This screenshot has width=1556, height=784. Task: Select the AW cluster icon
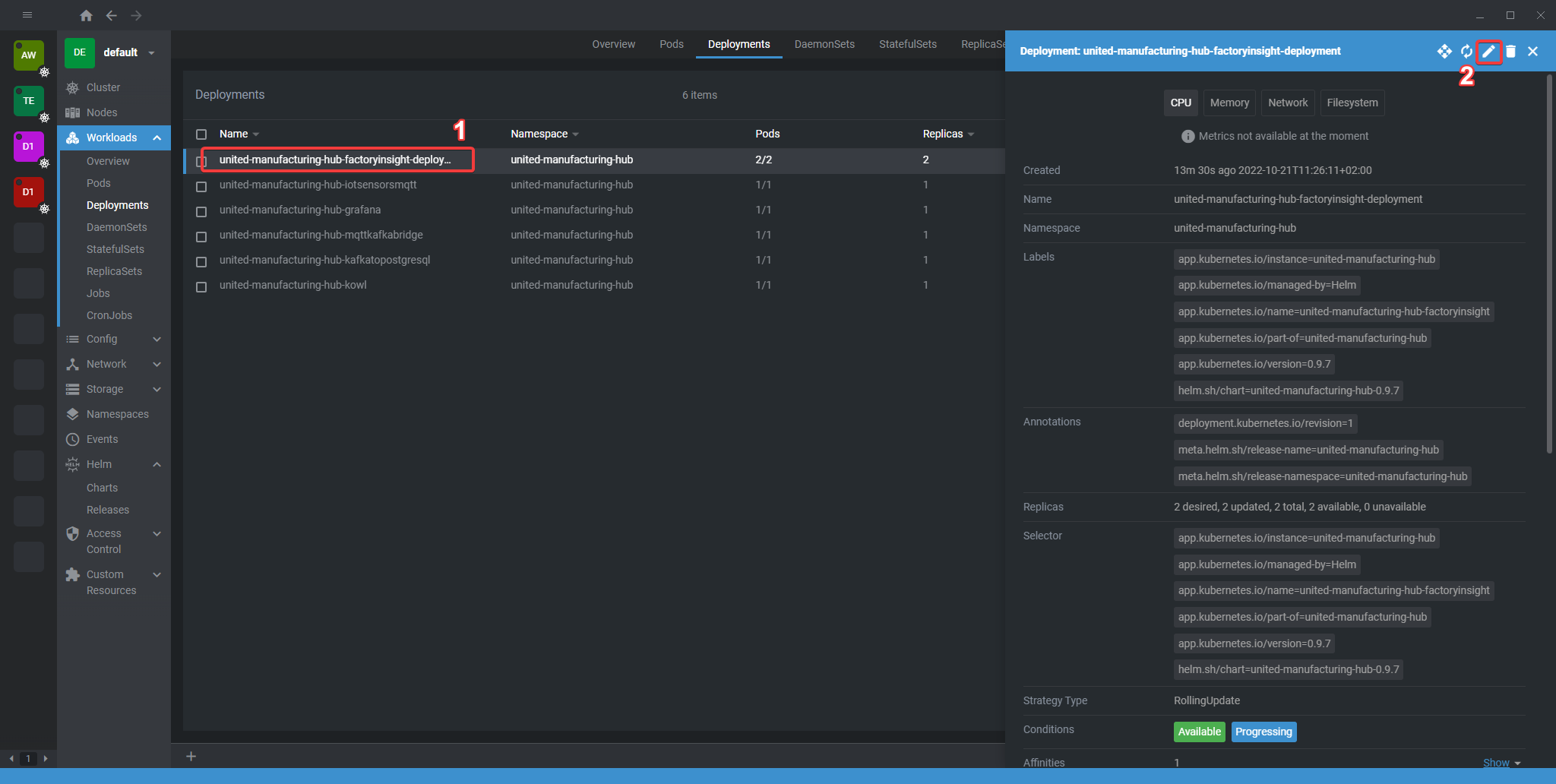click(29, 55)
